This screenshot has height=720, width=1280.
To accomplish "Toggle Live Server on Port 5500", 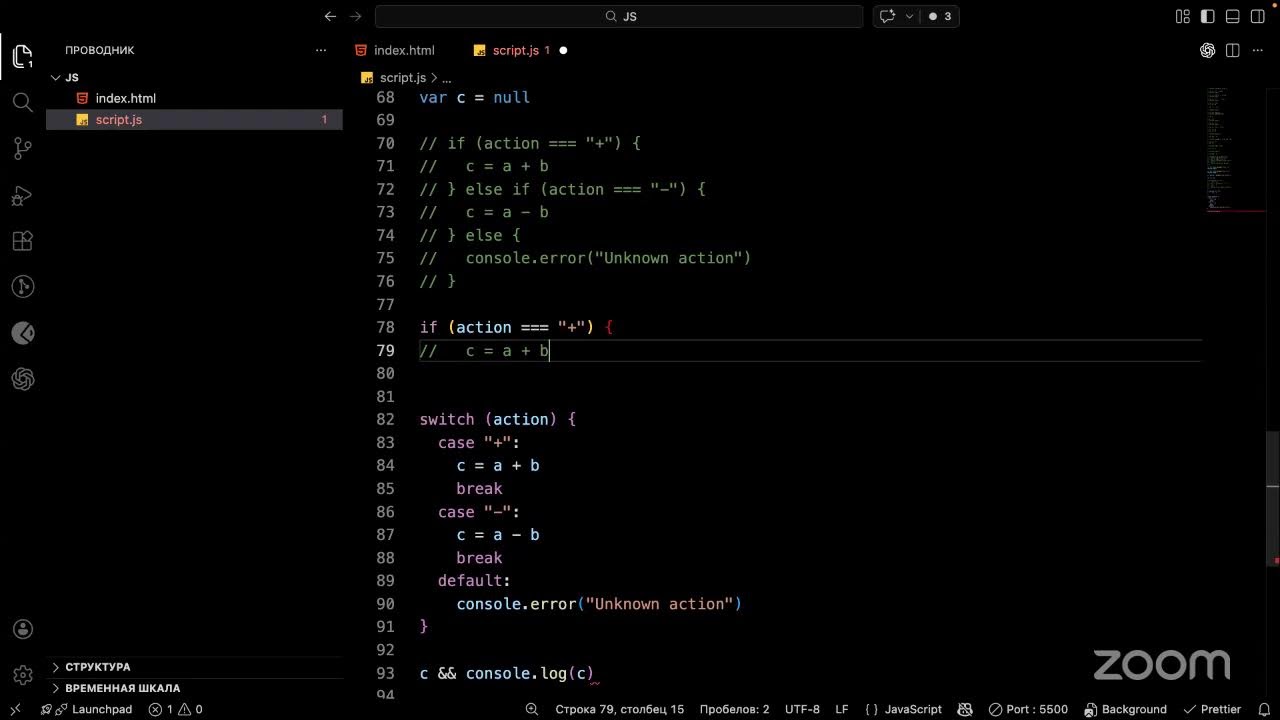I will (x=1028, y=709).
